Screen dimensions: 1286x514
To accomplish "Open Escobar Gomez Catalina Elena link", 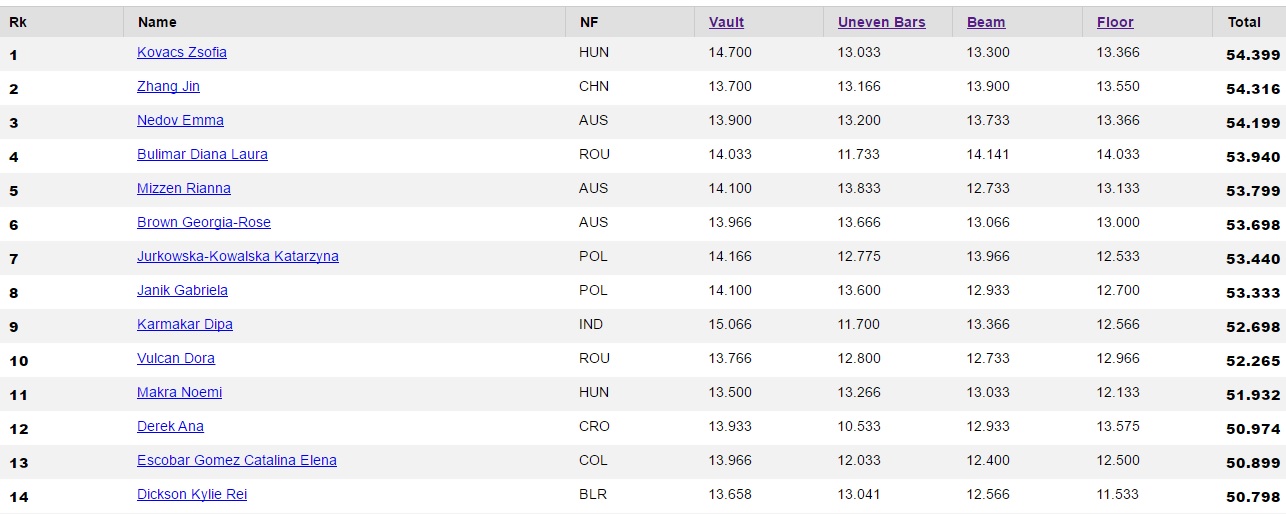I will [x=237, y=460].
